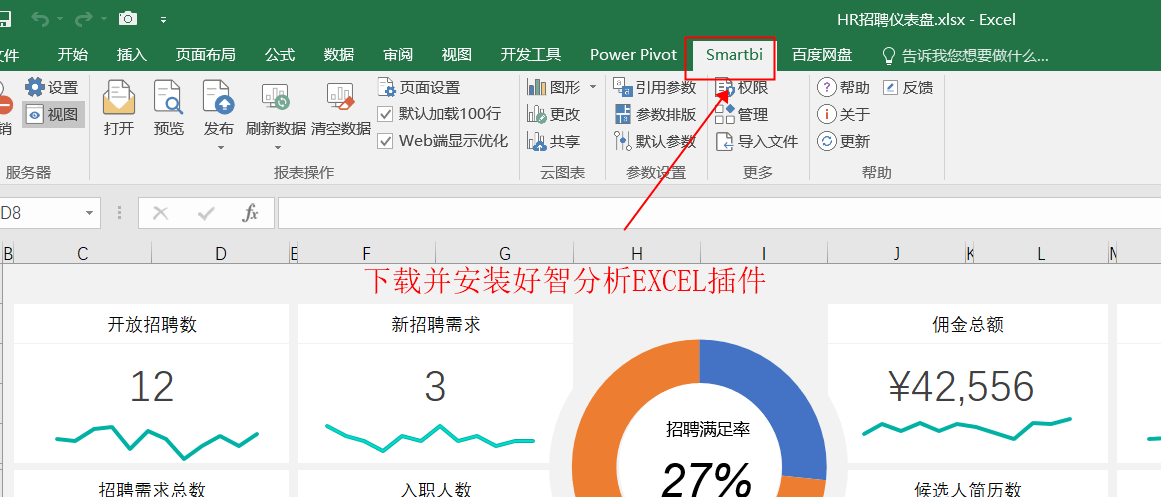The image size is (1161, 497).
Task: Click inside the formula bar input
Action: point(718,213)
